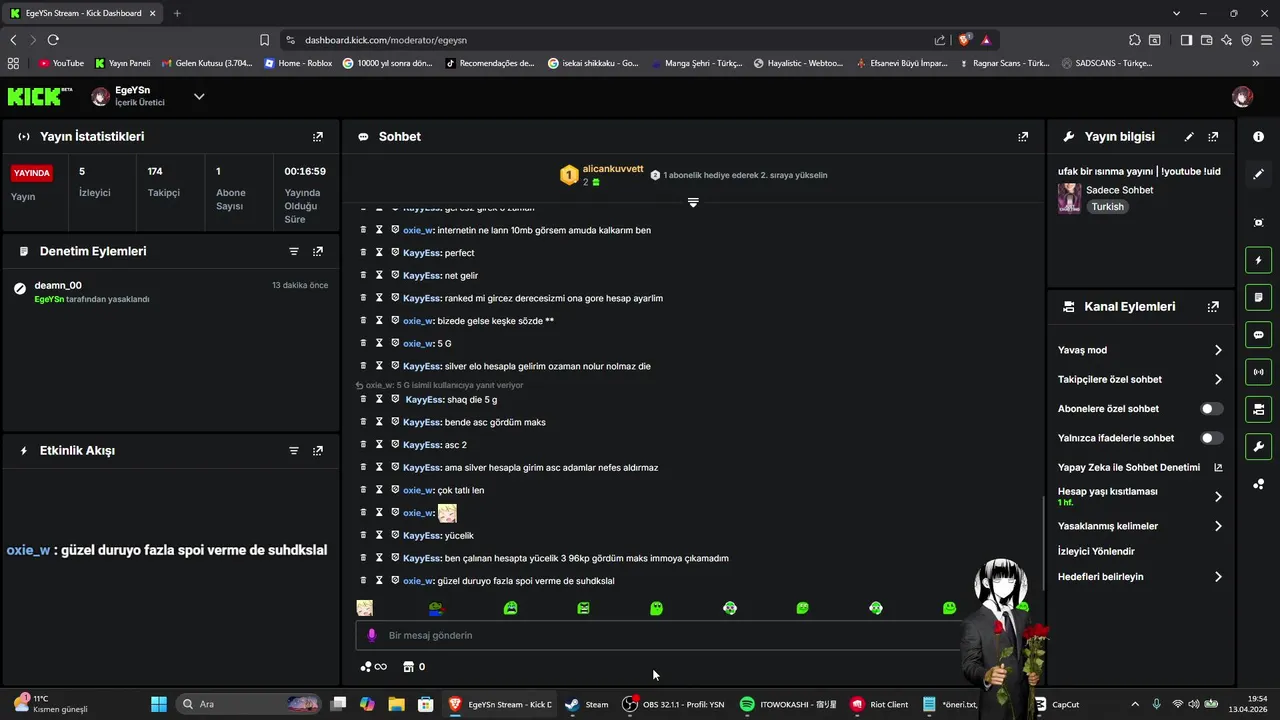Pop out the Sohbet chat panel
Viewport: 1280px width, 720px height.
click(x=1023, y=137)
